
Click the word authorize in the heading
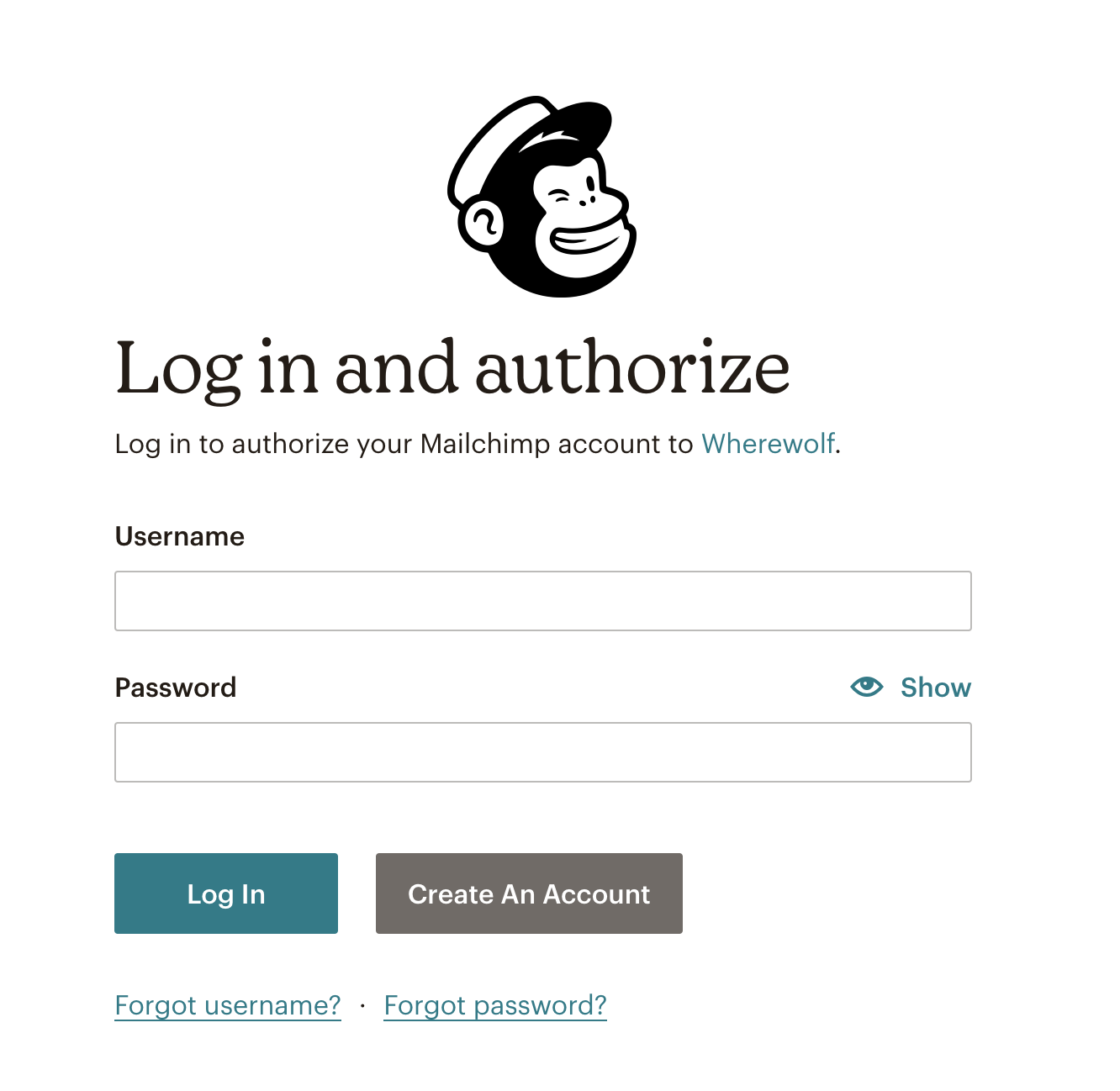(x=633, y=368)
